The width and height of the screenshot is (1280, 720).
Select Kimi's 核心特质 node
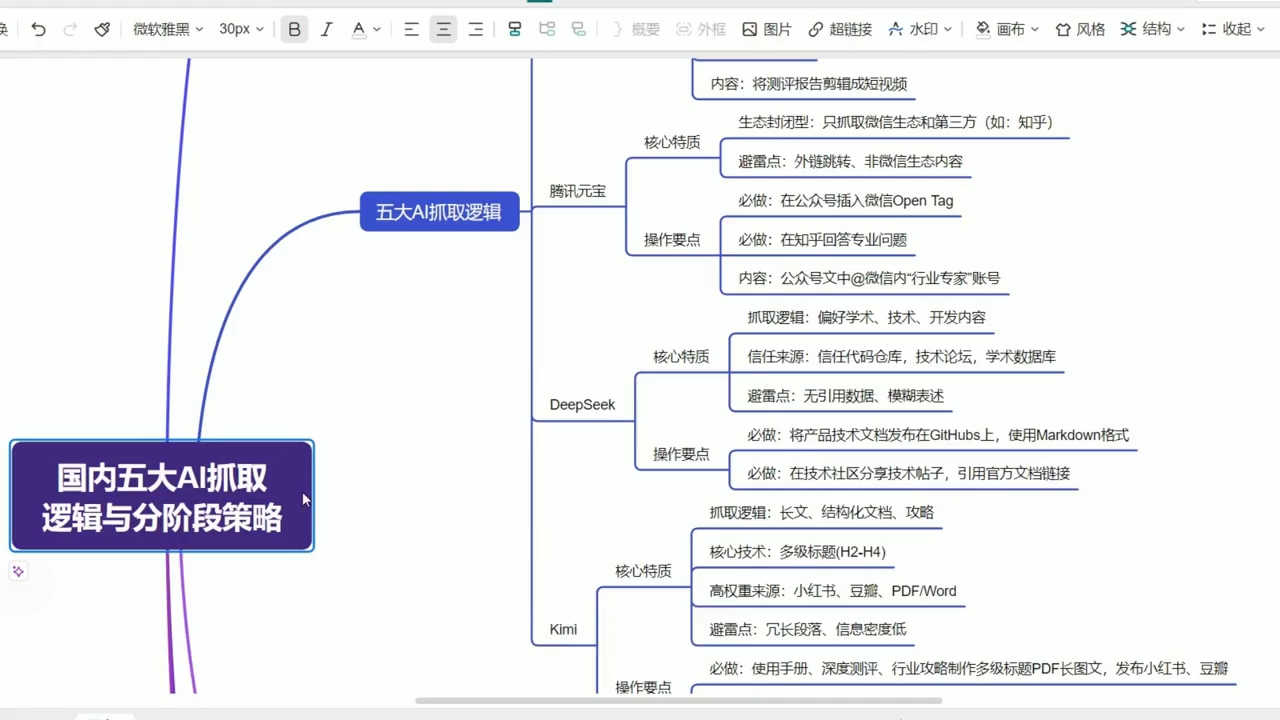(x=643, y=571)
